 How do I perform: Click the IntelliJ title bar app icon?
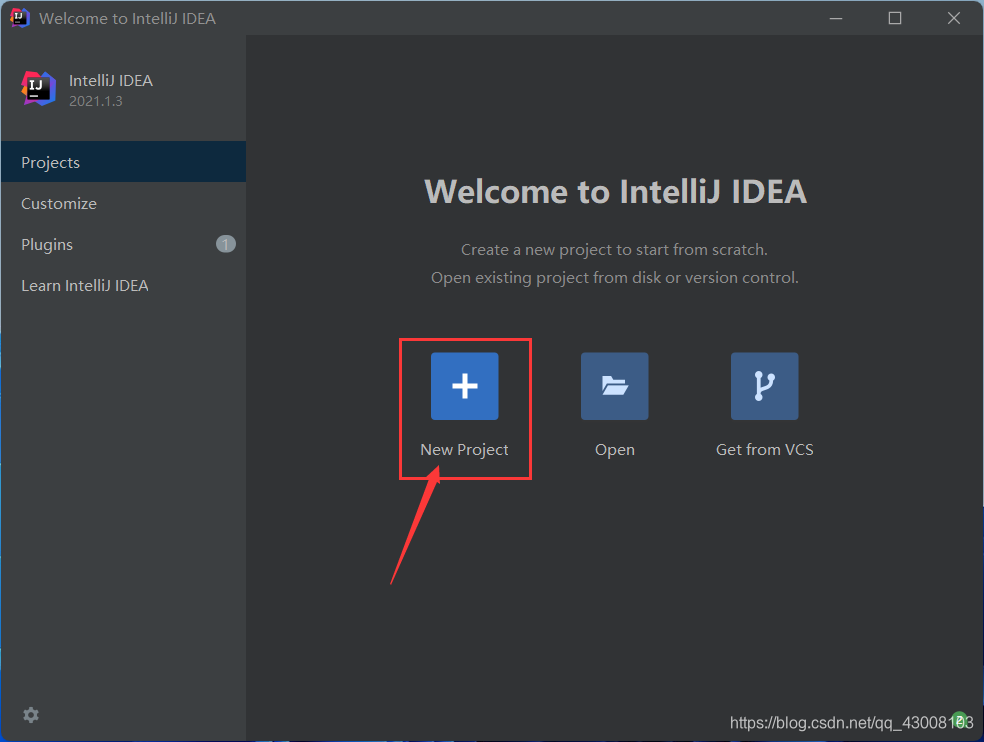[x=19, y=18]
